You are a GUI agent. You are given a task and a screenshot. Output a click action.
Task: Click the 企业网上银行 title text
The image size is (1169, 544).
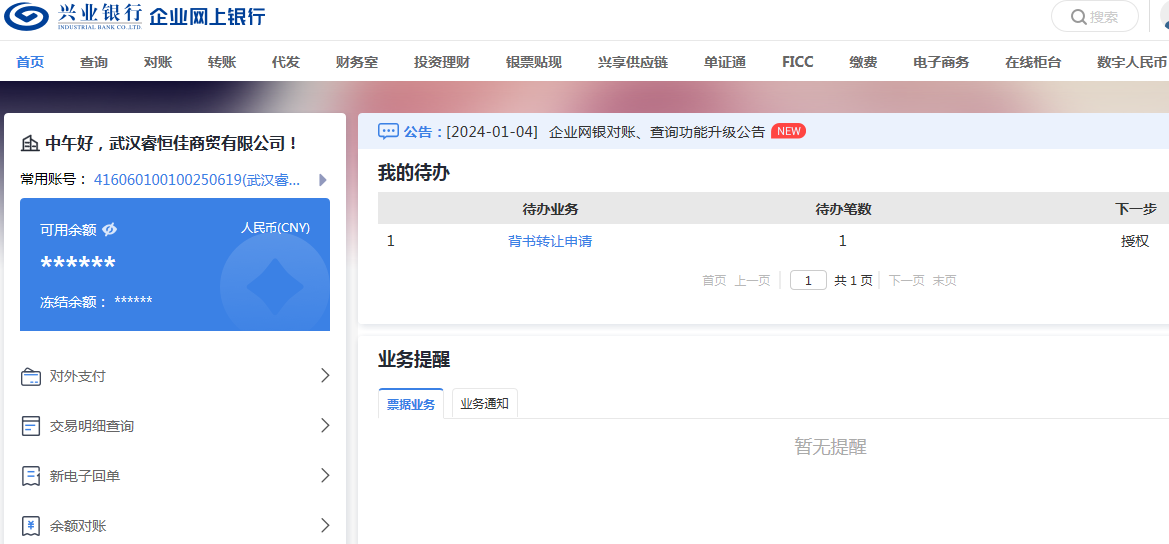208,16
